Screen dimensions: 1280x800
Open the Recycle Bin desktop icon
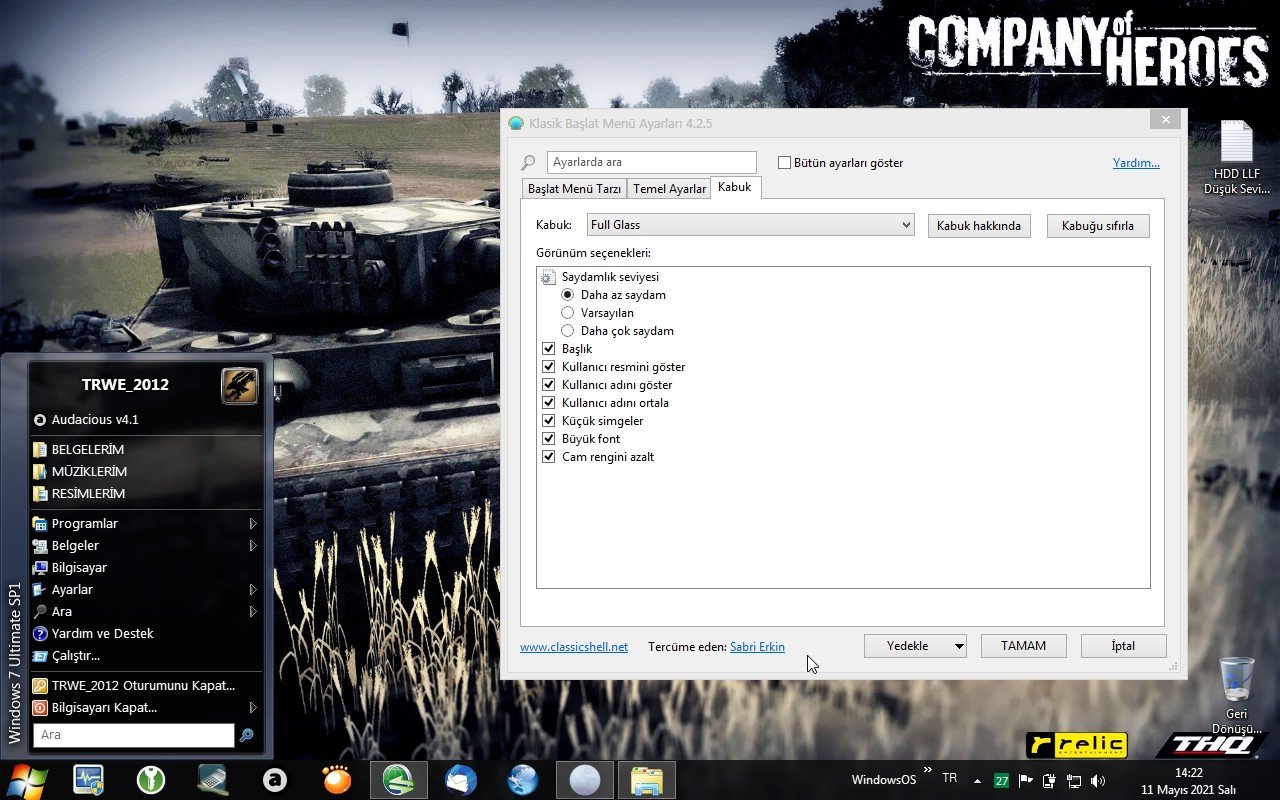pyautogui.click(x=1237, y=695)
